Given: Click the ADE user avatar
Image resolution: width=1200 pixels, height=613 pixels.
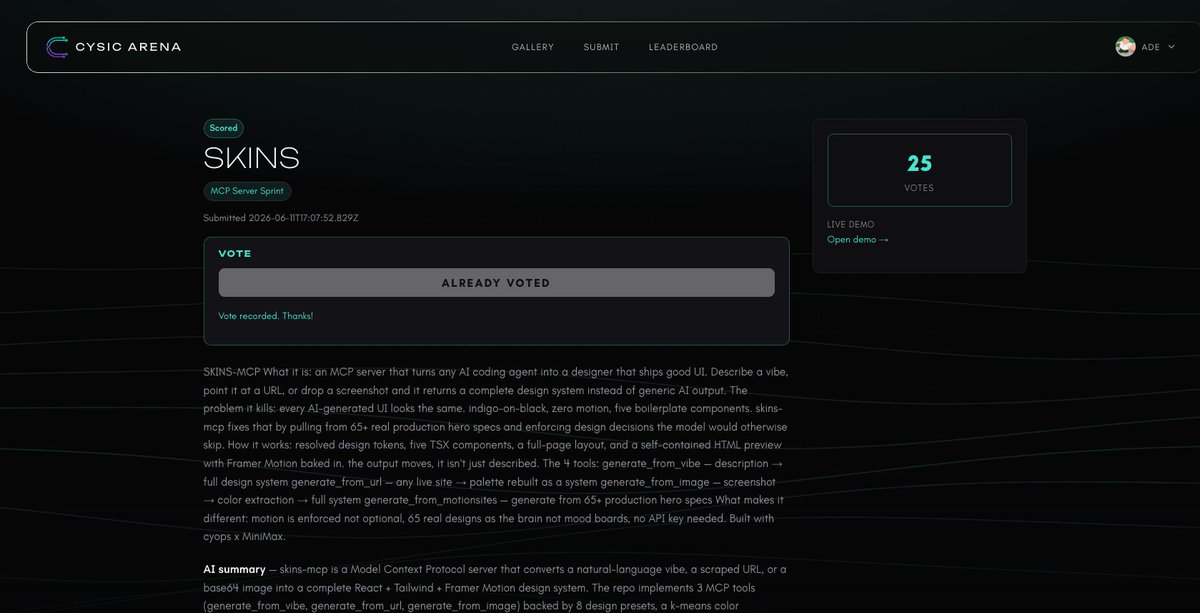Looking at the screenshot, I should [x=1126, y=47].
